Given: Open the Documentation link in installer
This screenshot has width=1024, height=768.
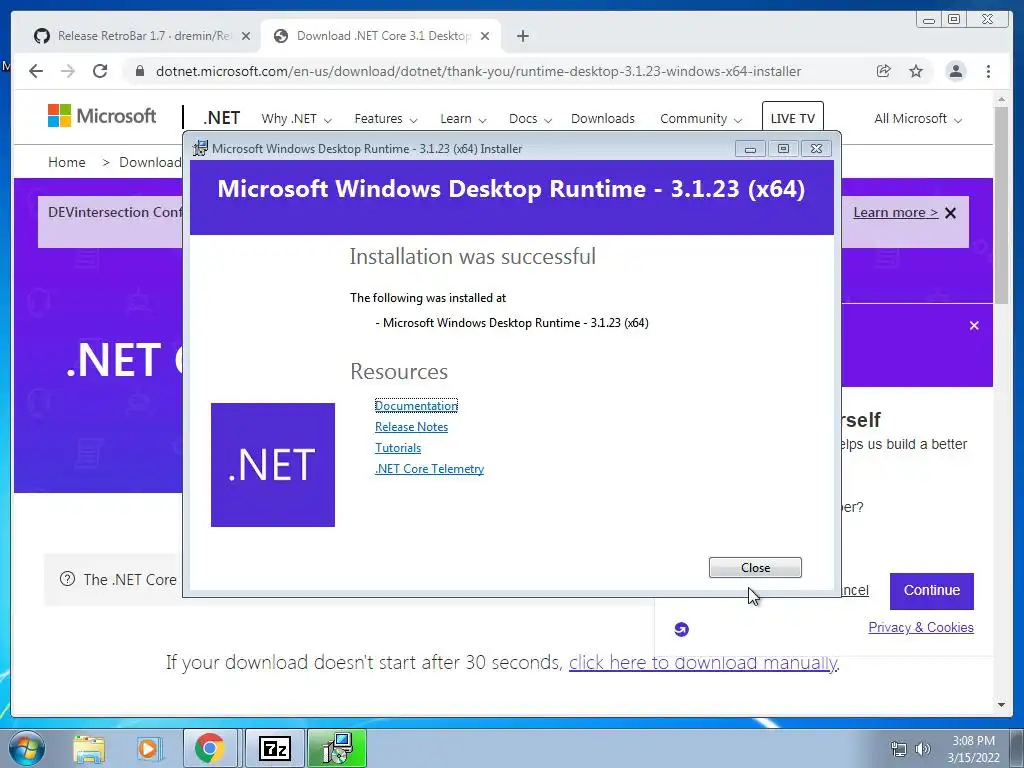Looking at the screenshot, I should [x=416, y=406].
